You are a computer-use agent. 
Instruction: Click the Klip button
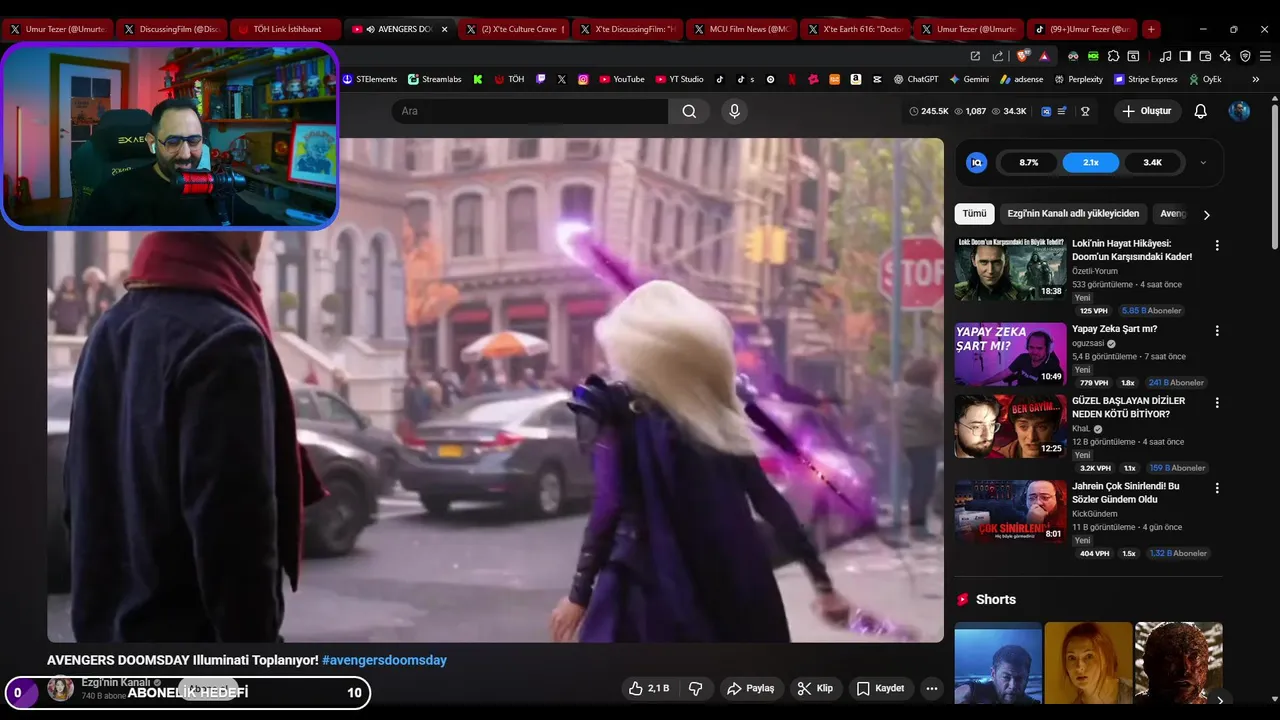(x=815, y=688)
